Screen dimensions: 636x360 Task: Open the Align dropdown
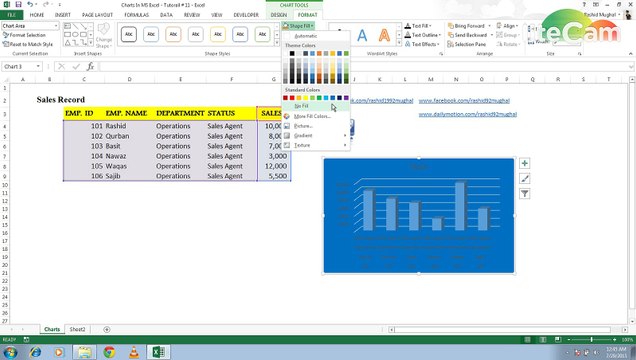coord(507,26)
